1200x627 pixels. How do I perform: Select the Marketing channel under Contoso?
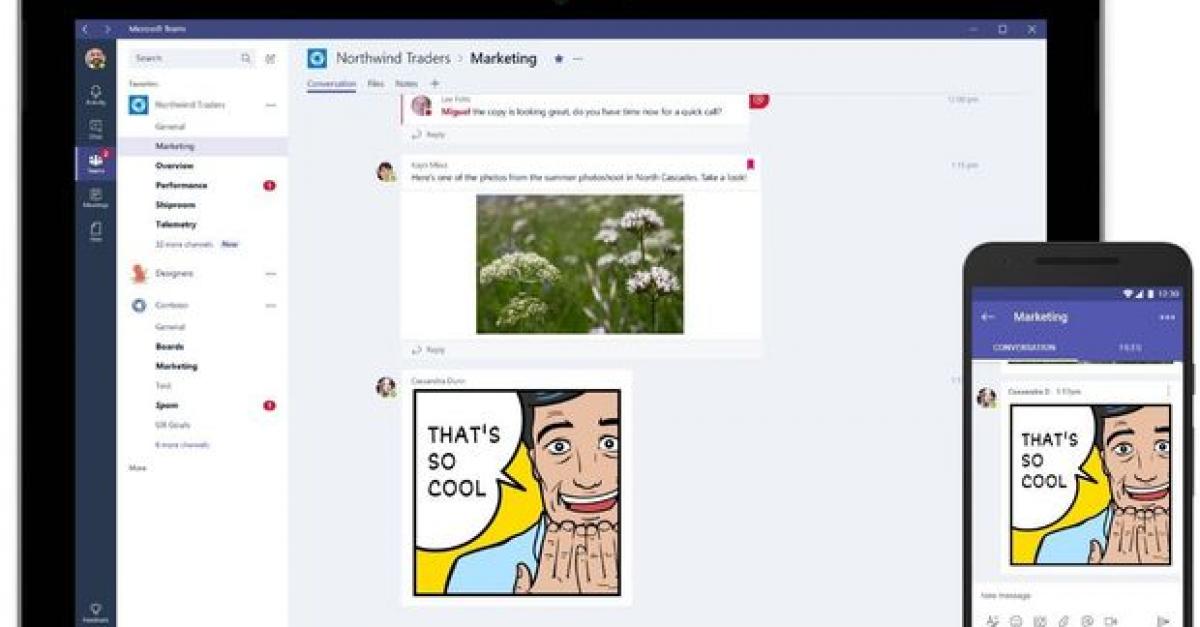176,367
